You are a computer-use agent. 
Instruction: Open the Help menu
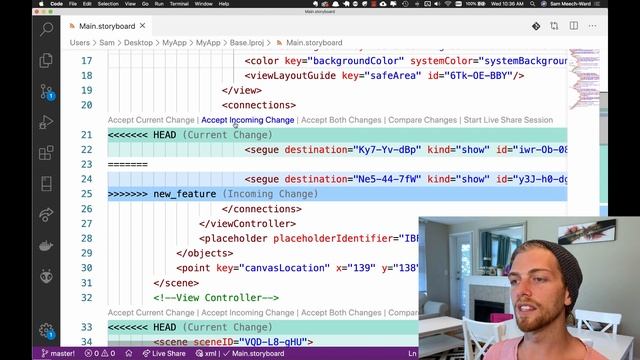[224, 4]
